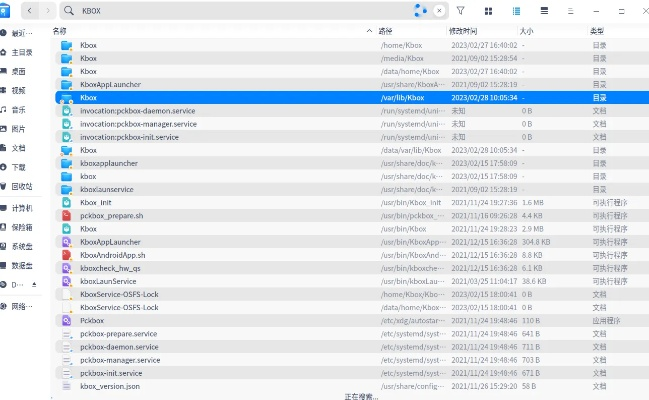Sort files by 名称 column header
This screenshot has width=649, height=400.
pos(60,31)
